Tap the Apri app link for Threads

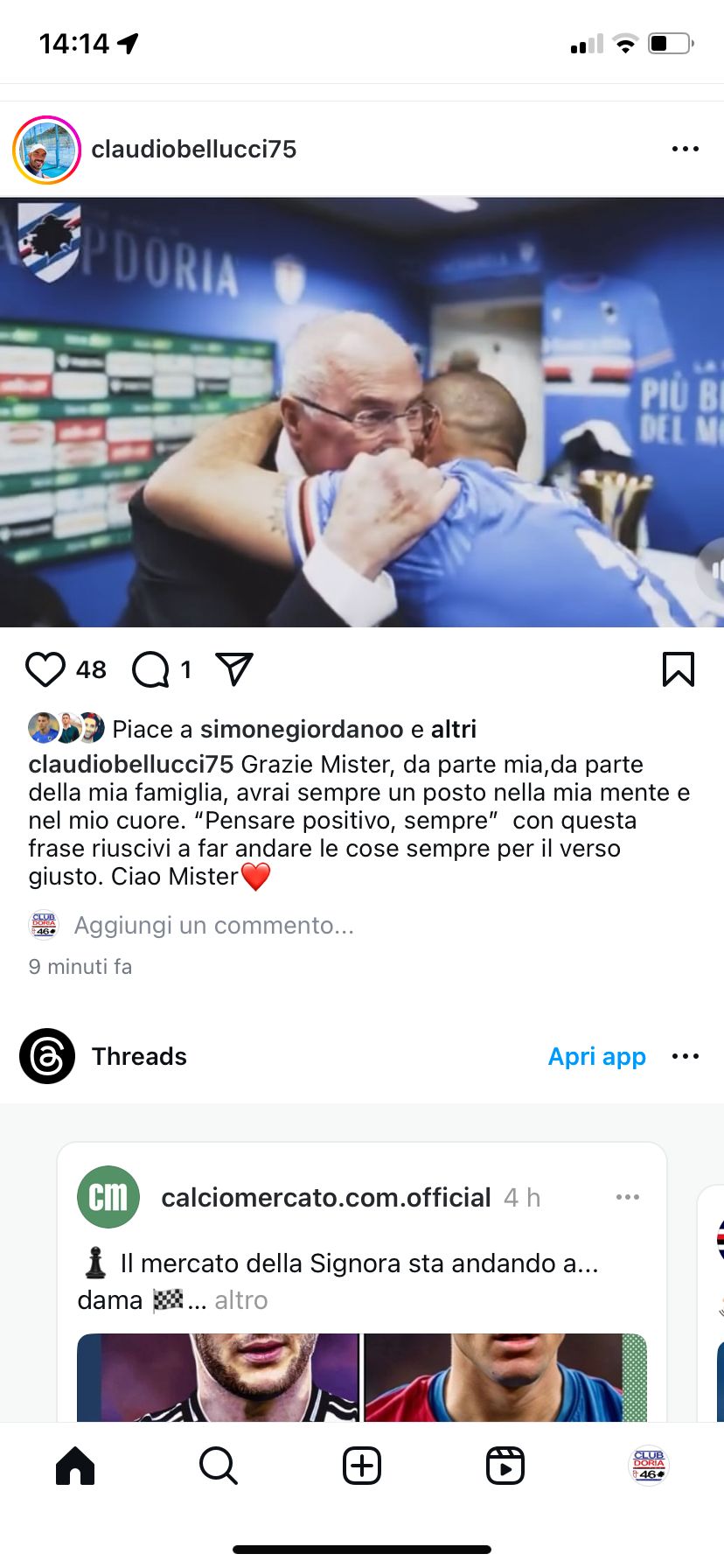point(597,1056)
